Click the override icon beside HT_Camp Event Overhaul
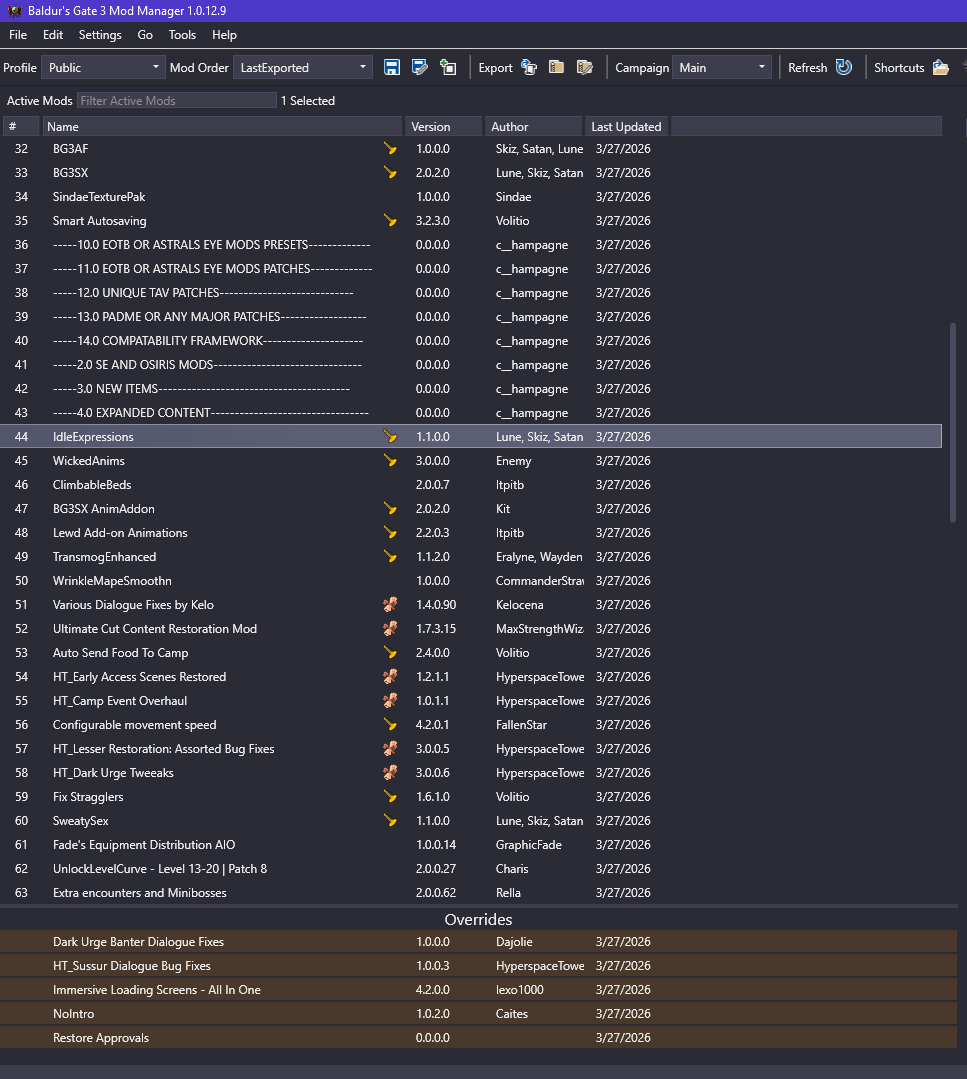The height and width of the screenshot is (1079, 967). click(x=390, y=701)
